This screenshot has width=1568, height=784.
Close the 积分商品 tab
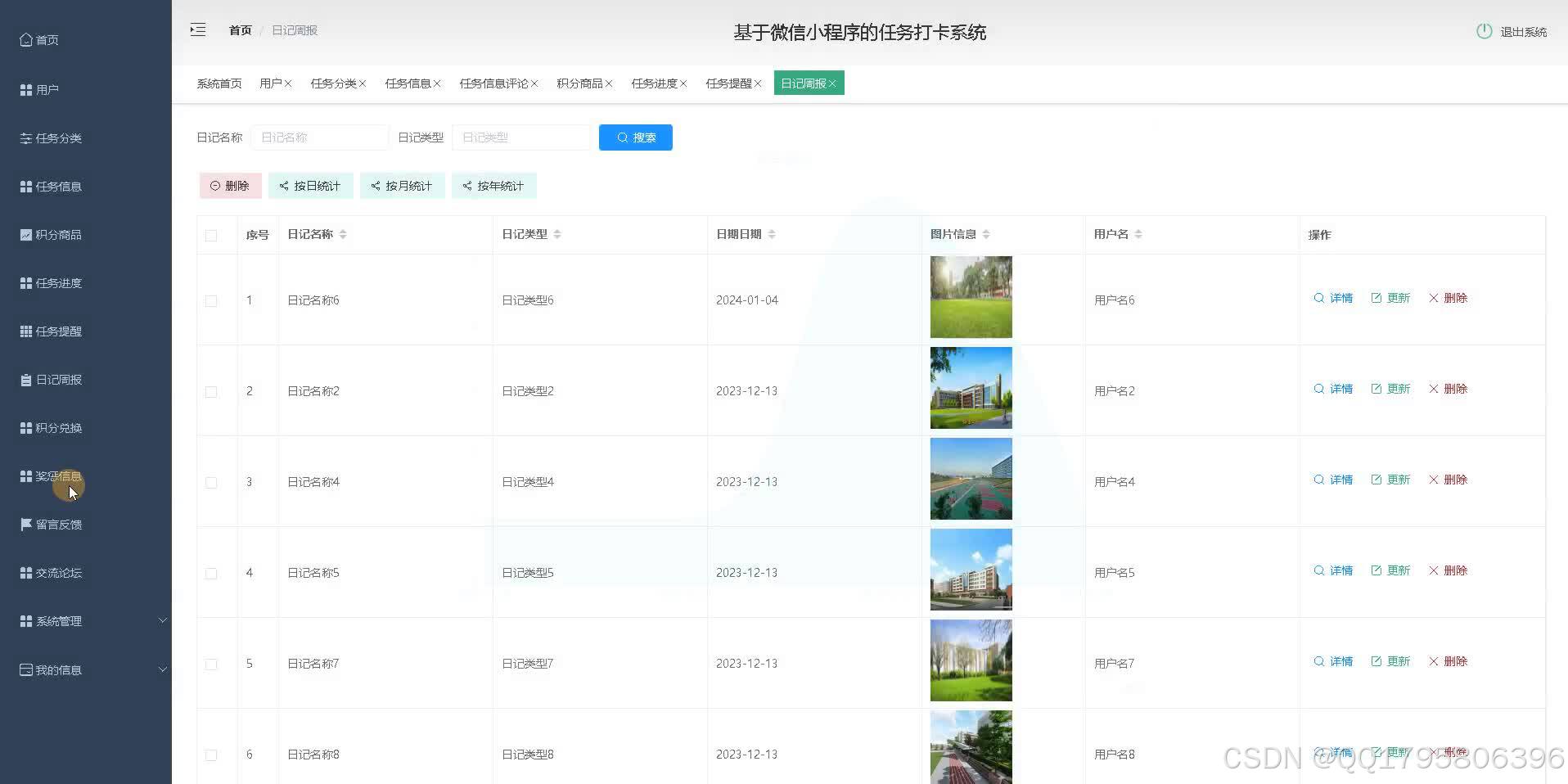pos(609,83)
